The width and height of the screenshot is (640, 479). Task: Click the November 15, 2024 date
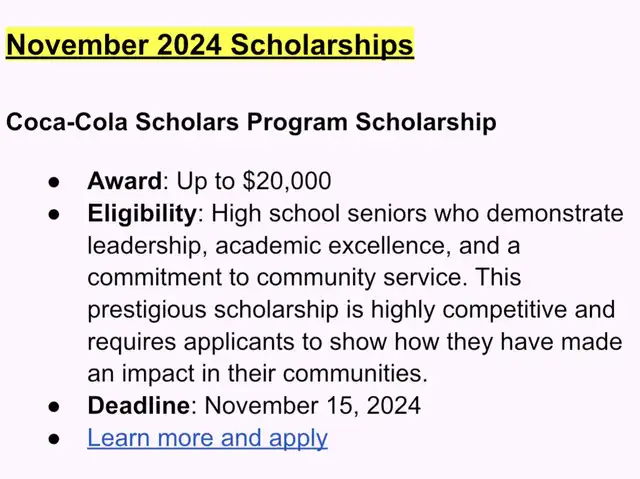pyautogui.click(x=312, y=405)
